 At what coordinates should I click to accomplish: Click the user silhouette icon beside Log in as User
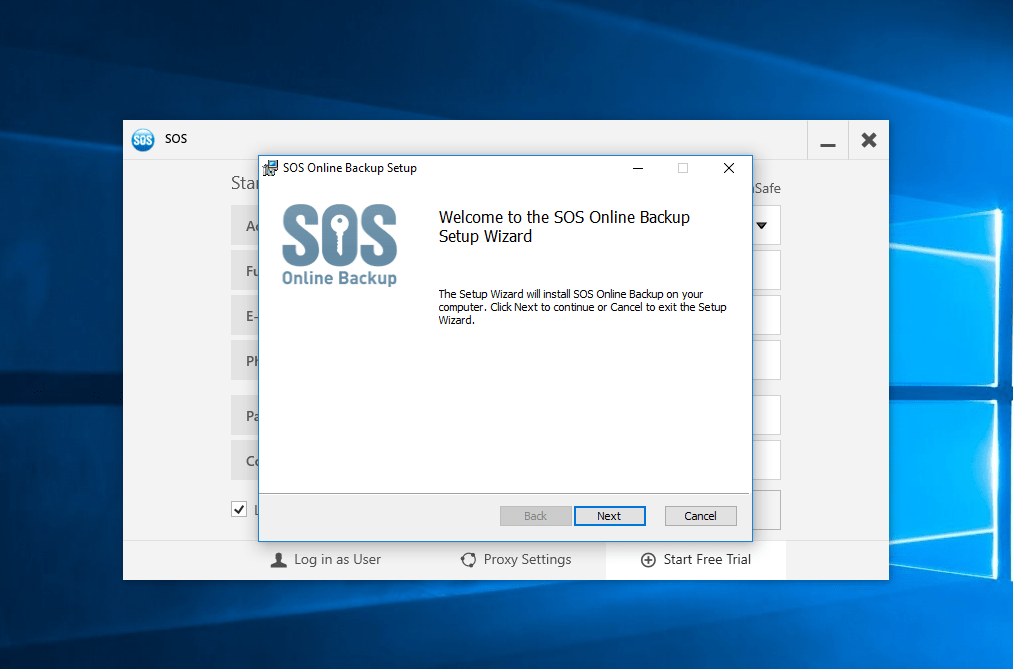click(278, 560)
